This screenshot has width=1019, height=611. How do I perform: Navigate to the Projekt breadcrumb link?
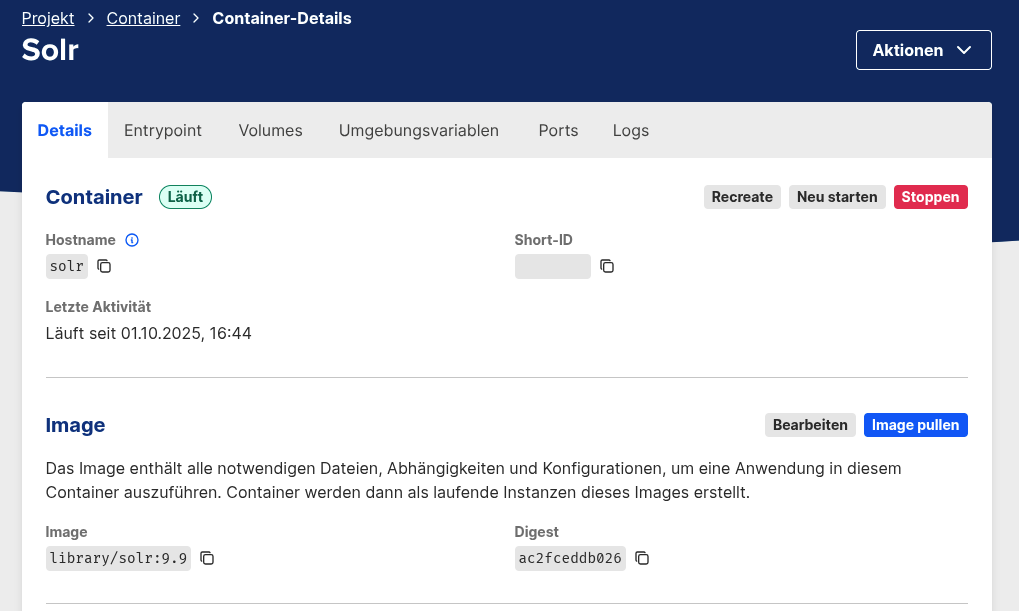(48, 18)
